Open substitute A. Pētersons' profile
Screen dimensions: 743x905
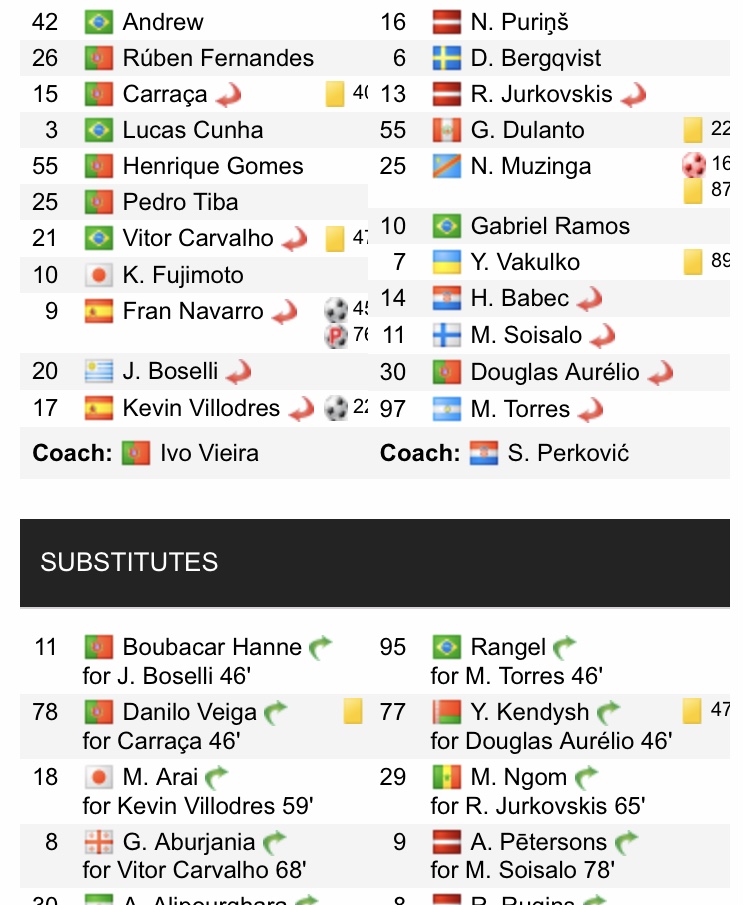539,842
